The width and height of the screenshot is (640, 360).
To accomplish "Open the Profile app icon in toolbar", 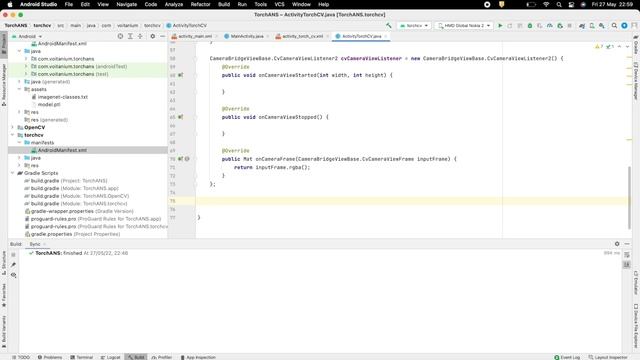I will [550, 25].
